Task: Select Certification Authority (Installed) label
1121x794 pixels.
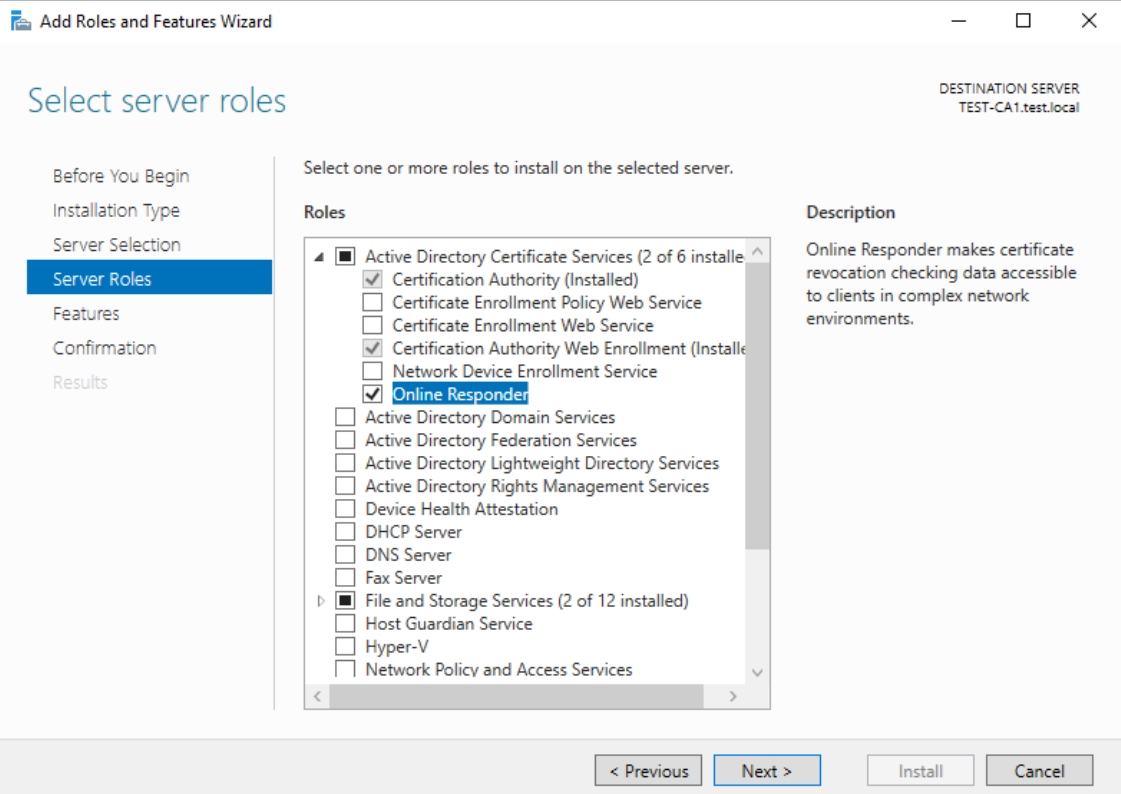Action: coord(515,279)
